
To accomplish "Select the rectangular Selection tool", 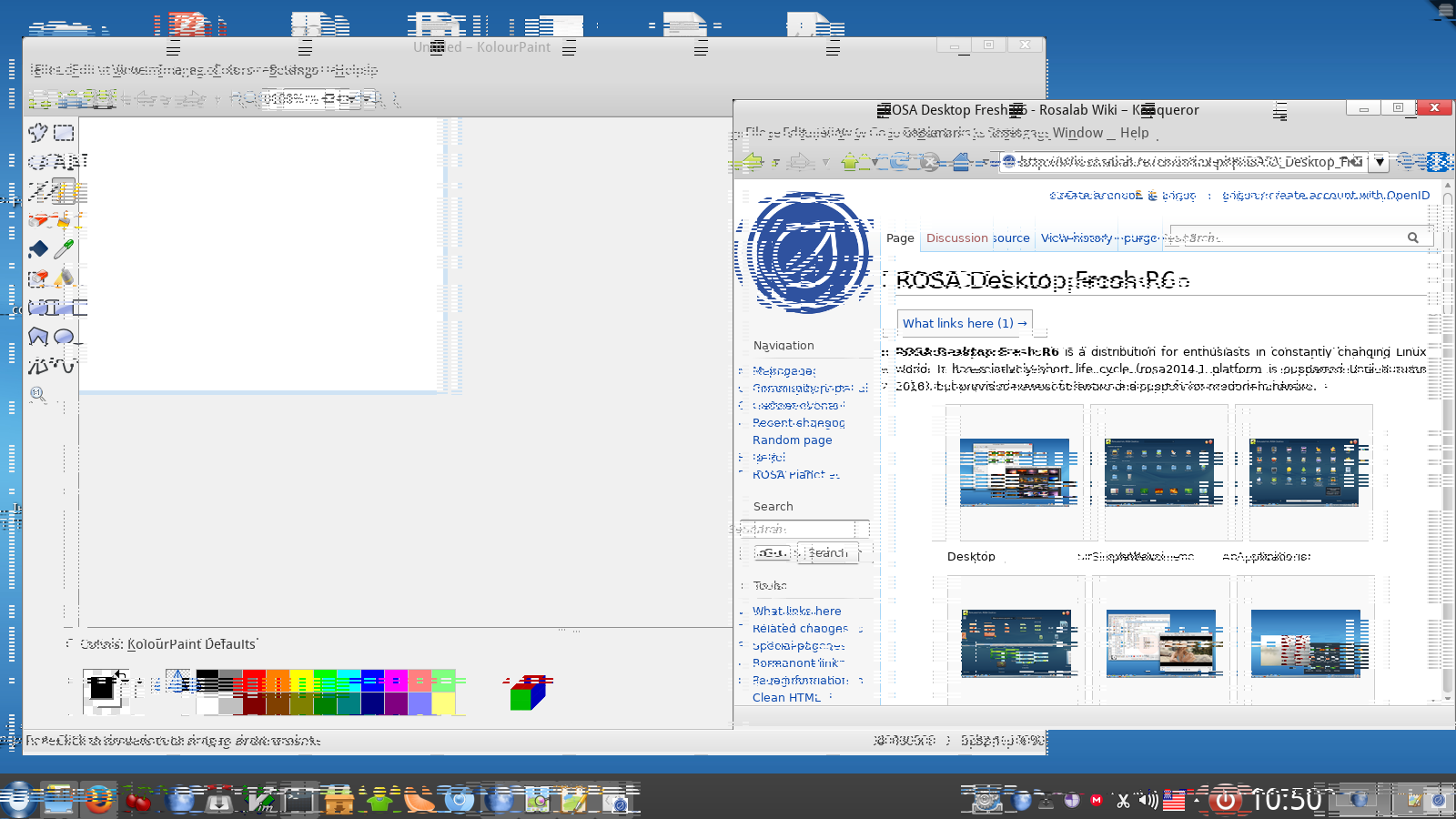I will point(64,133).
